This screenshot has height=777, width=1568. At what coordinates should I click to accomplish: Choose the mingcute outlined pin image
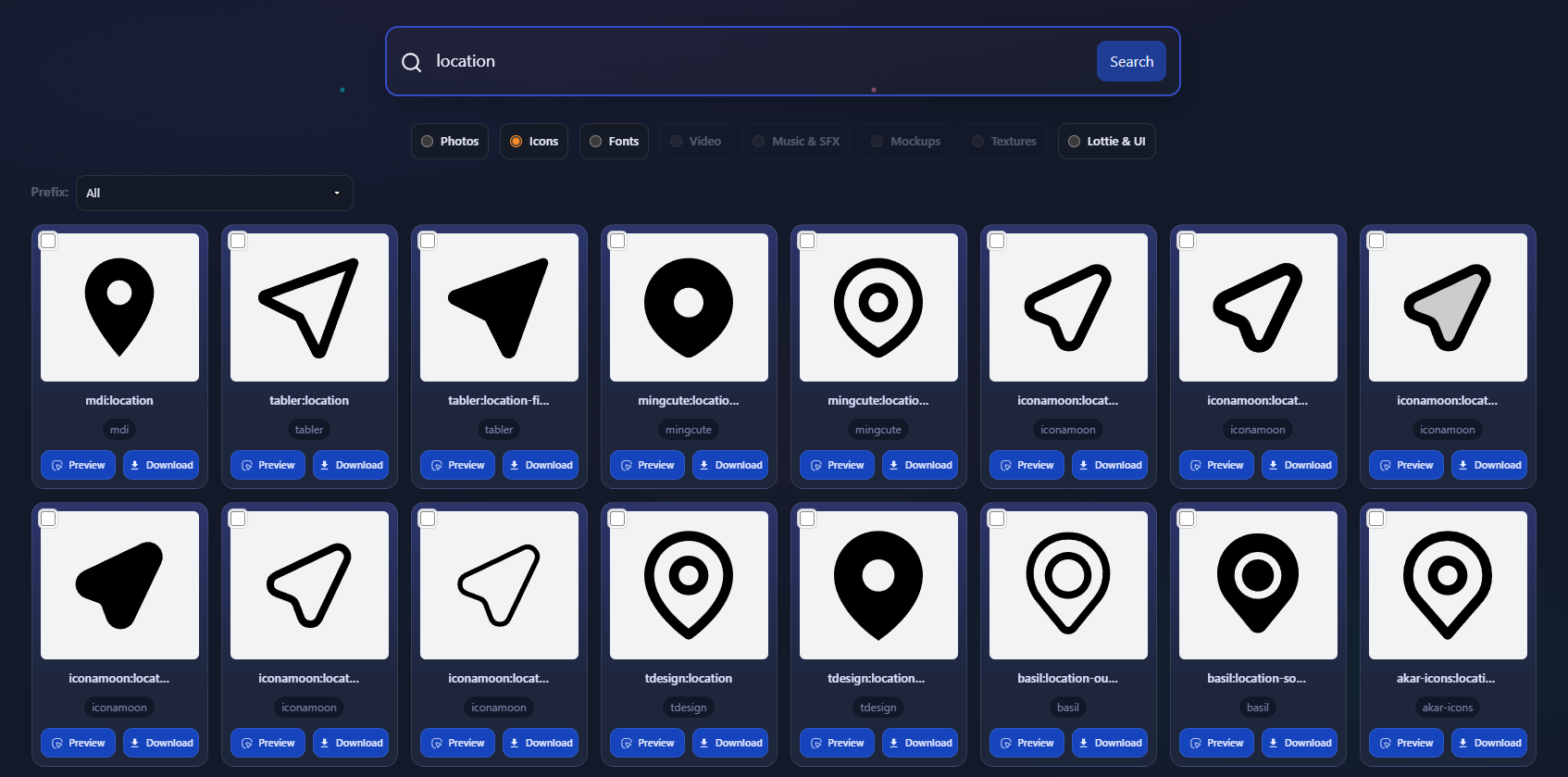click(x=878, y=307)
